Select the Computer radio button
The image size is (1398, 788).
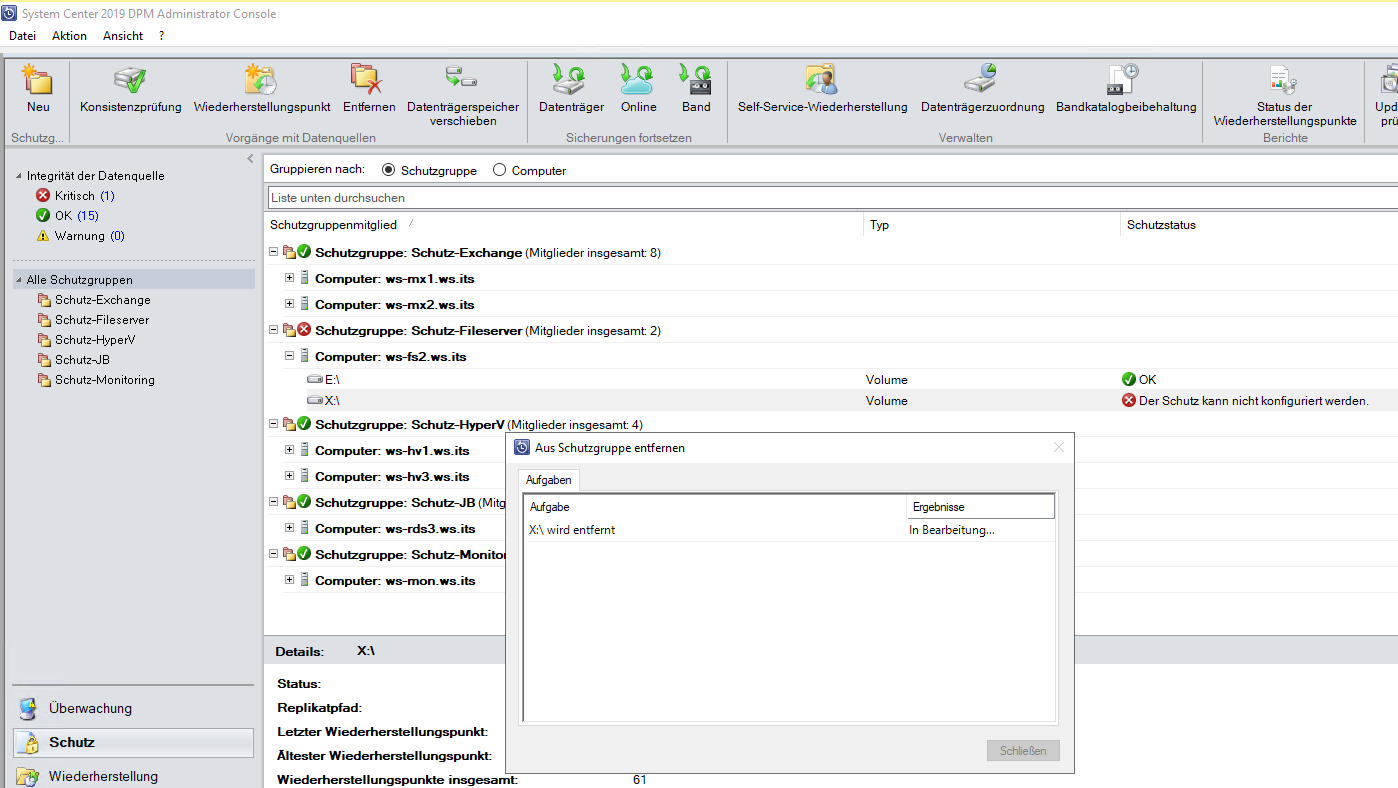tap(500, 171)
